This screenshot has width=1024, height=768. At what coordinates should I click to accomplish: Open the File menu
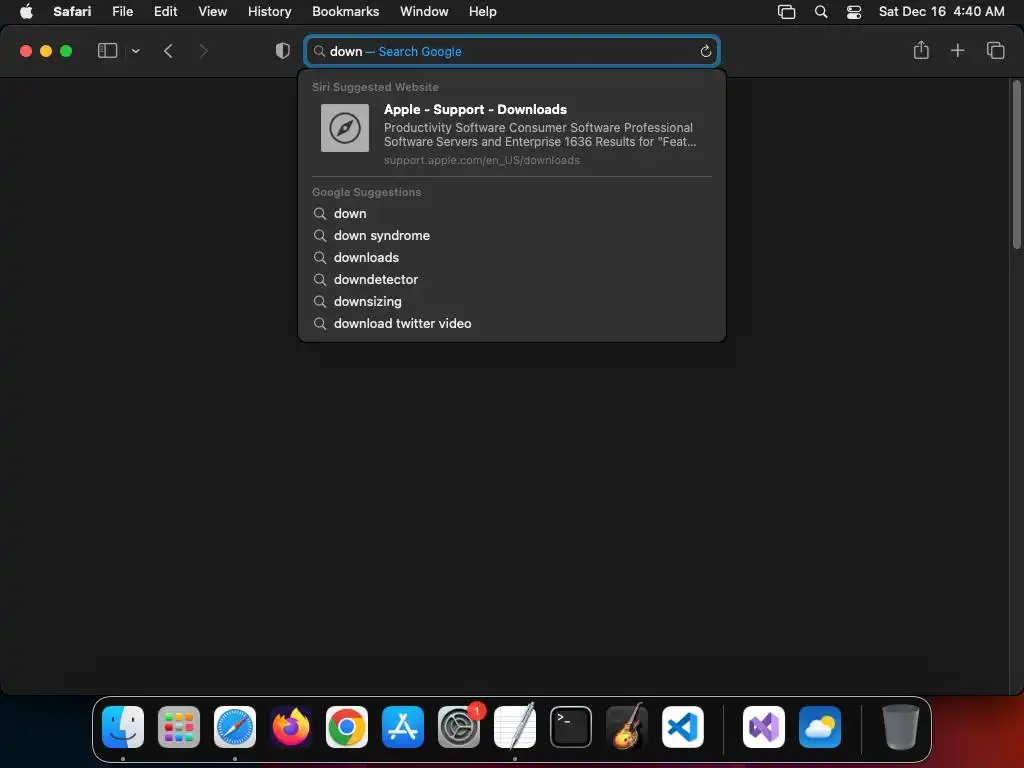(122, 11)
